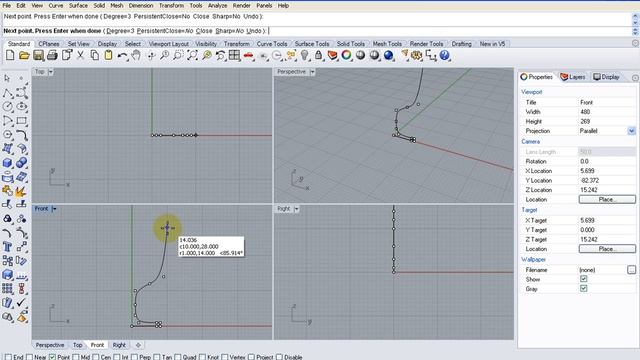Image resolution: width=640 pixels, height=360 pixels.
Task: Enable Quad object snap
Action: click(x=178, y=357)
